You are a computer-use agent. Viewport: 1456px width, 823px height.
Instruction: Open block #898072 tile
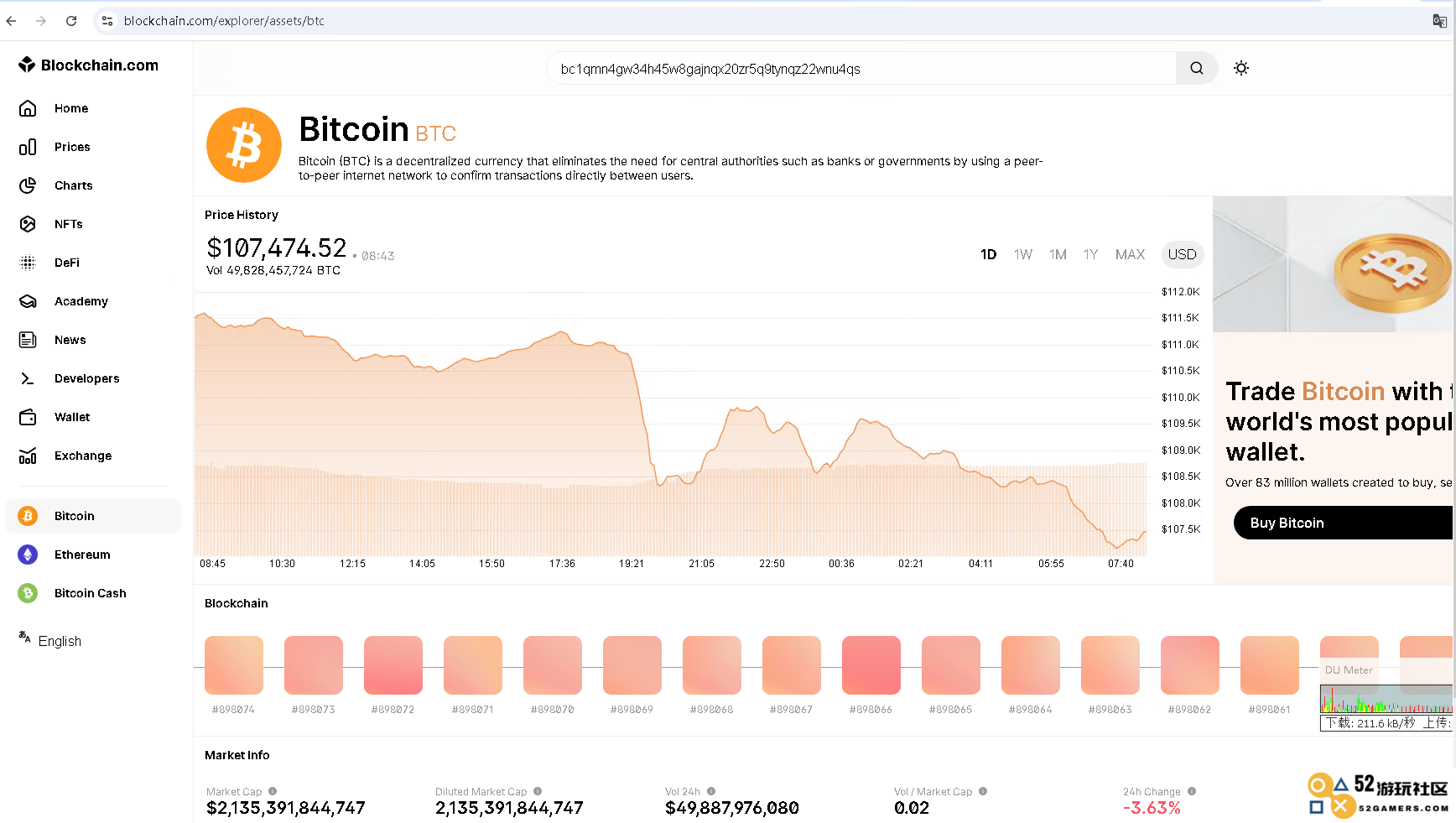pyautogui.click(x=393, y=665)
